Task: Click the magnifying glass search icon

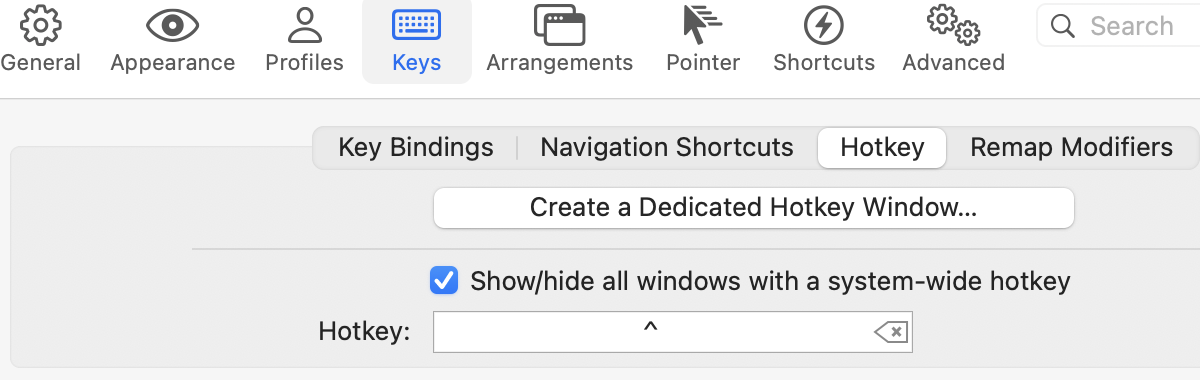Action: tap(1063, 26)
